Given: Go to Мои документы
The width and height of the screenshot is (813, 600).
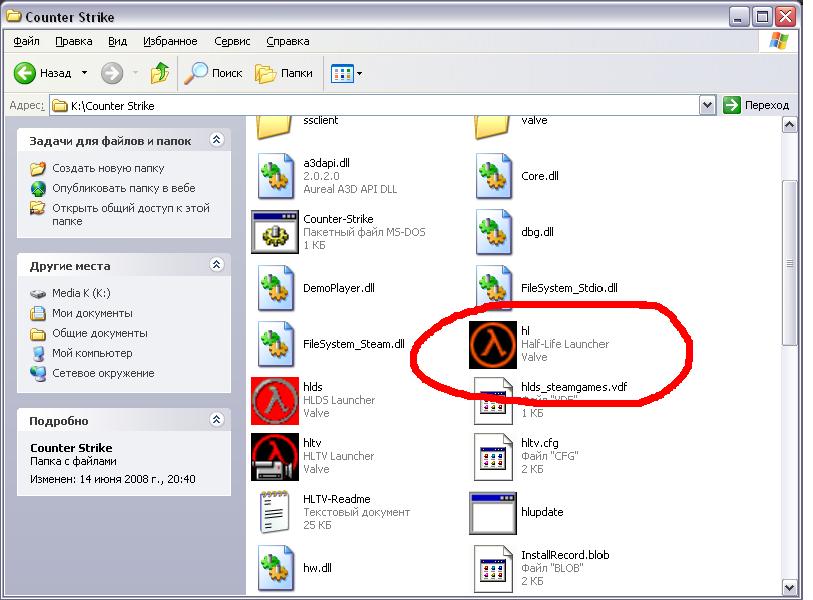Looking at the screenshot, I should (92, 313).
